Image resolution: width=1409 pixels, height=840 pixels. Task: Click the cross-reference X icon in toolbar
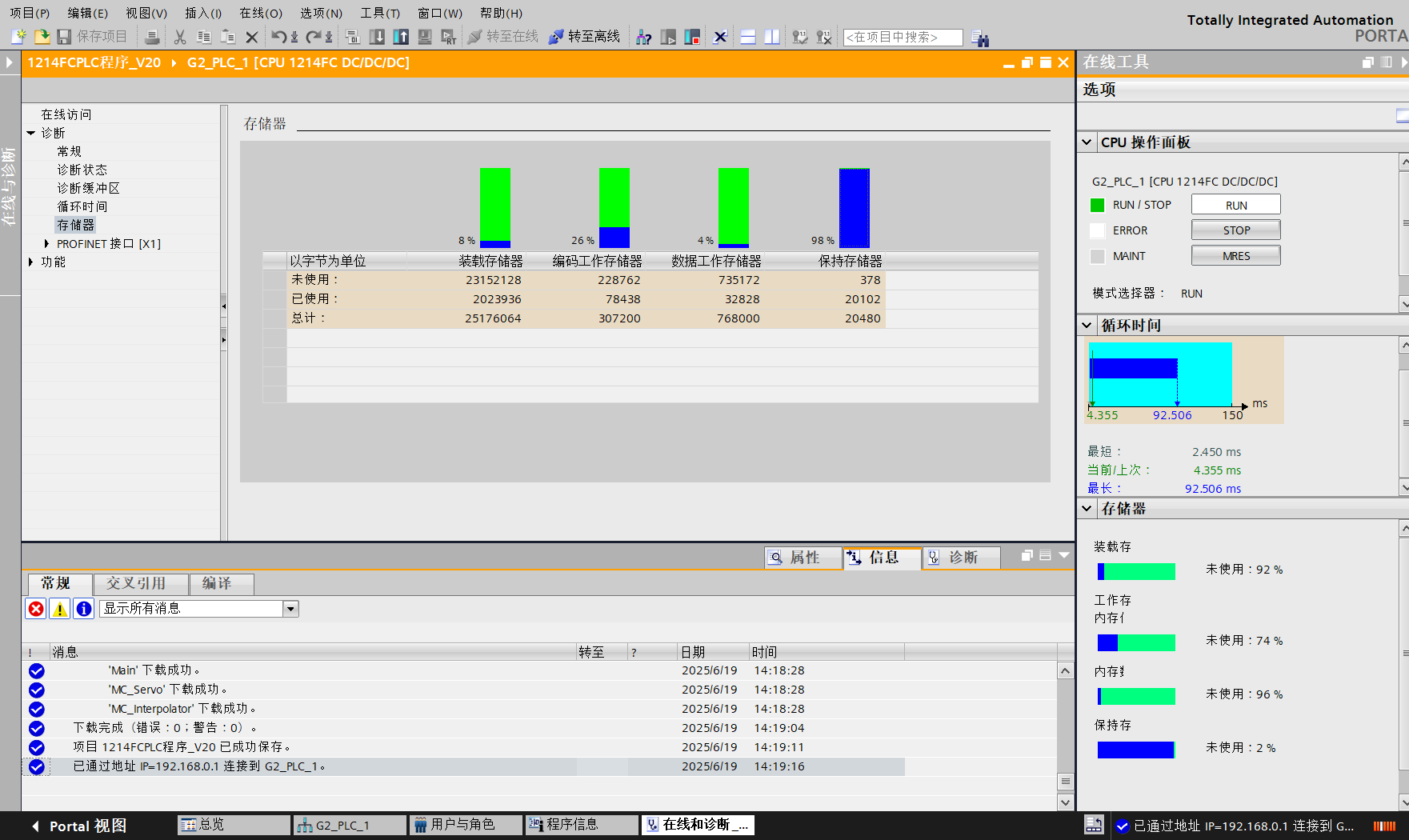[x=720, y=37]
